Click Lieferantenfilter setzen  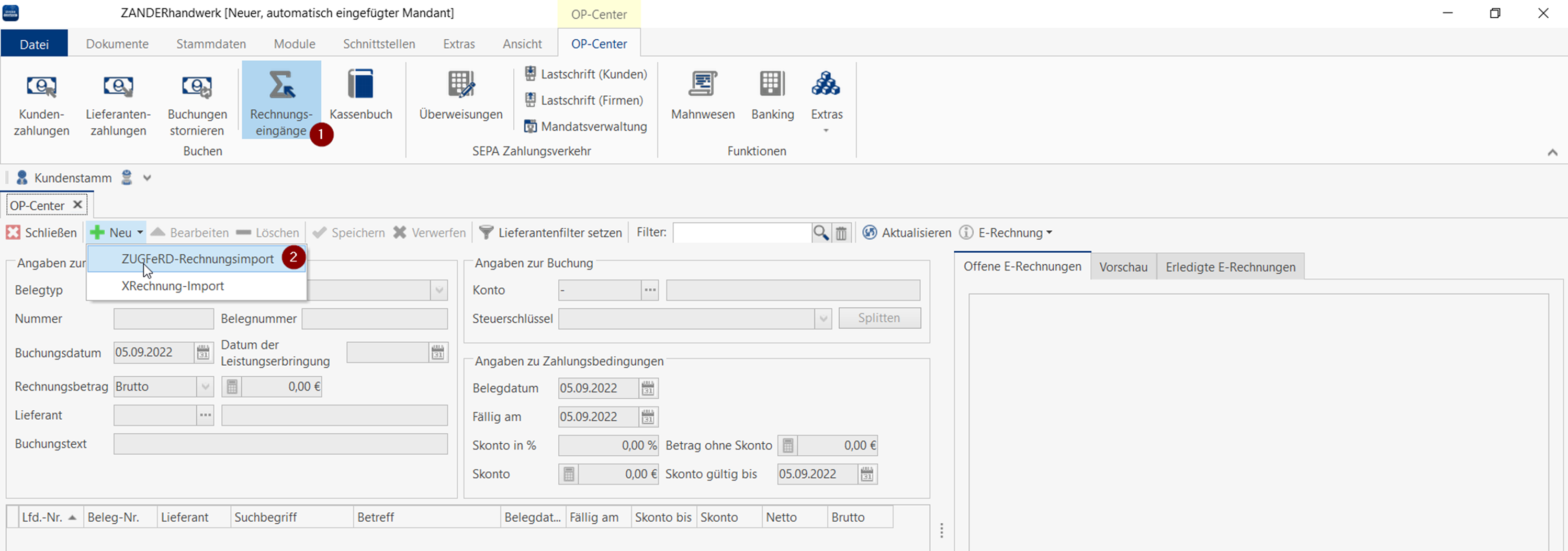click(550, 232)
